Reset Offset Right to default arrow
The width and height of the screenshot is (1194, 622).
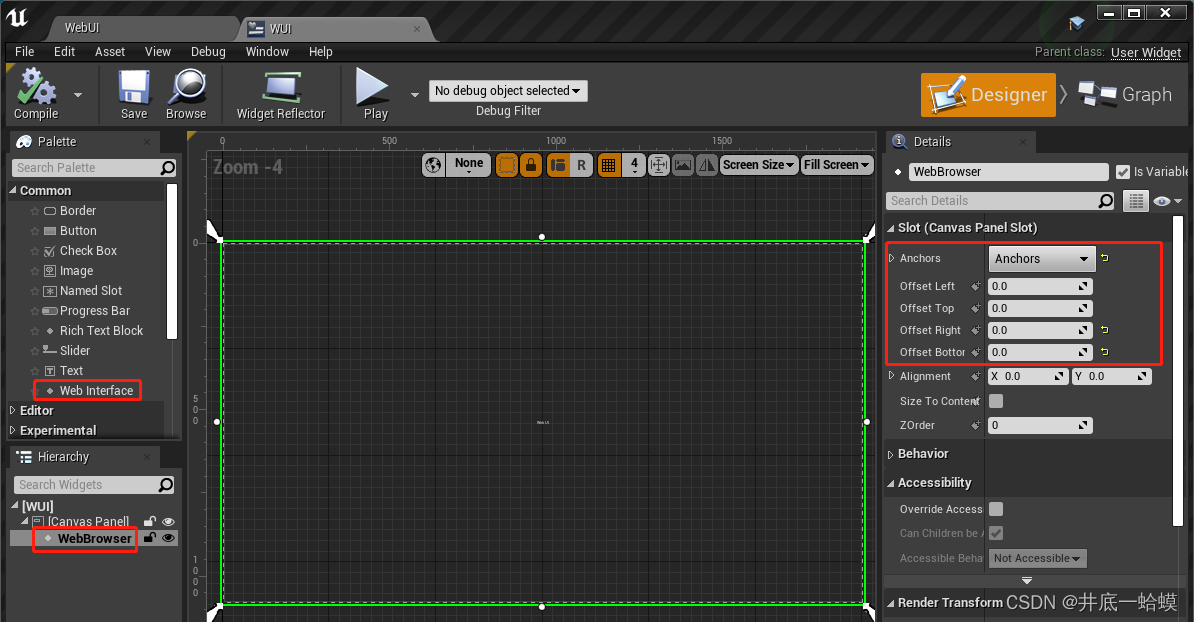coord(1105,330)
